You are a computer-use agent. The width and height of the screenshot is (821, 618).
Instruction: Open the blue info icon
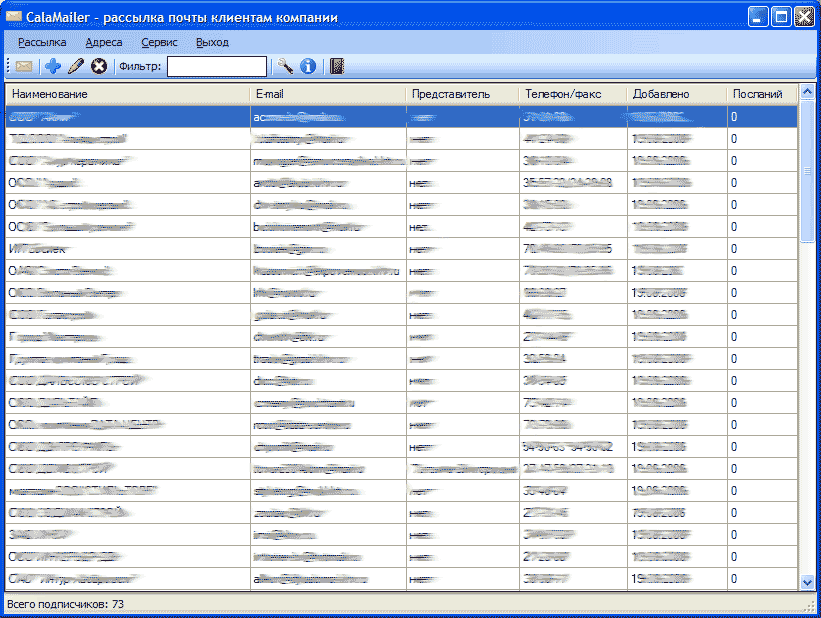click(308, 67)
